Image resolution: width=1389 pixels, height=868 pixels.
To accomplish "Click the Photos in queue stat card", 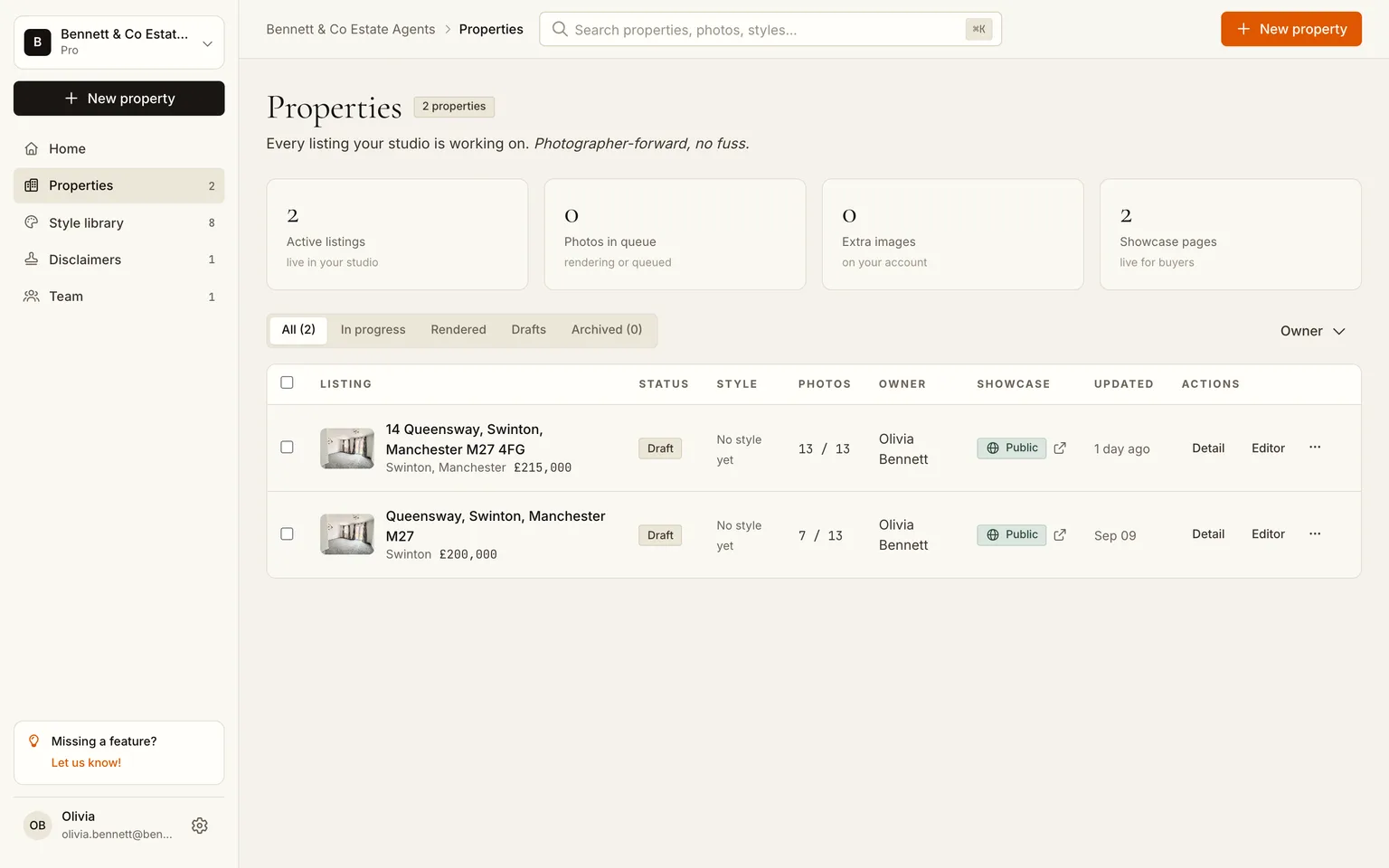I will pyautogui.click(x=675, y=234).
